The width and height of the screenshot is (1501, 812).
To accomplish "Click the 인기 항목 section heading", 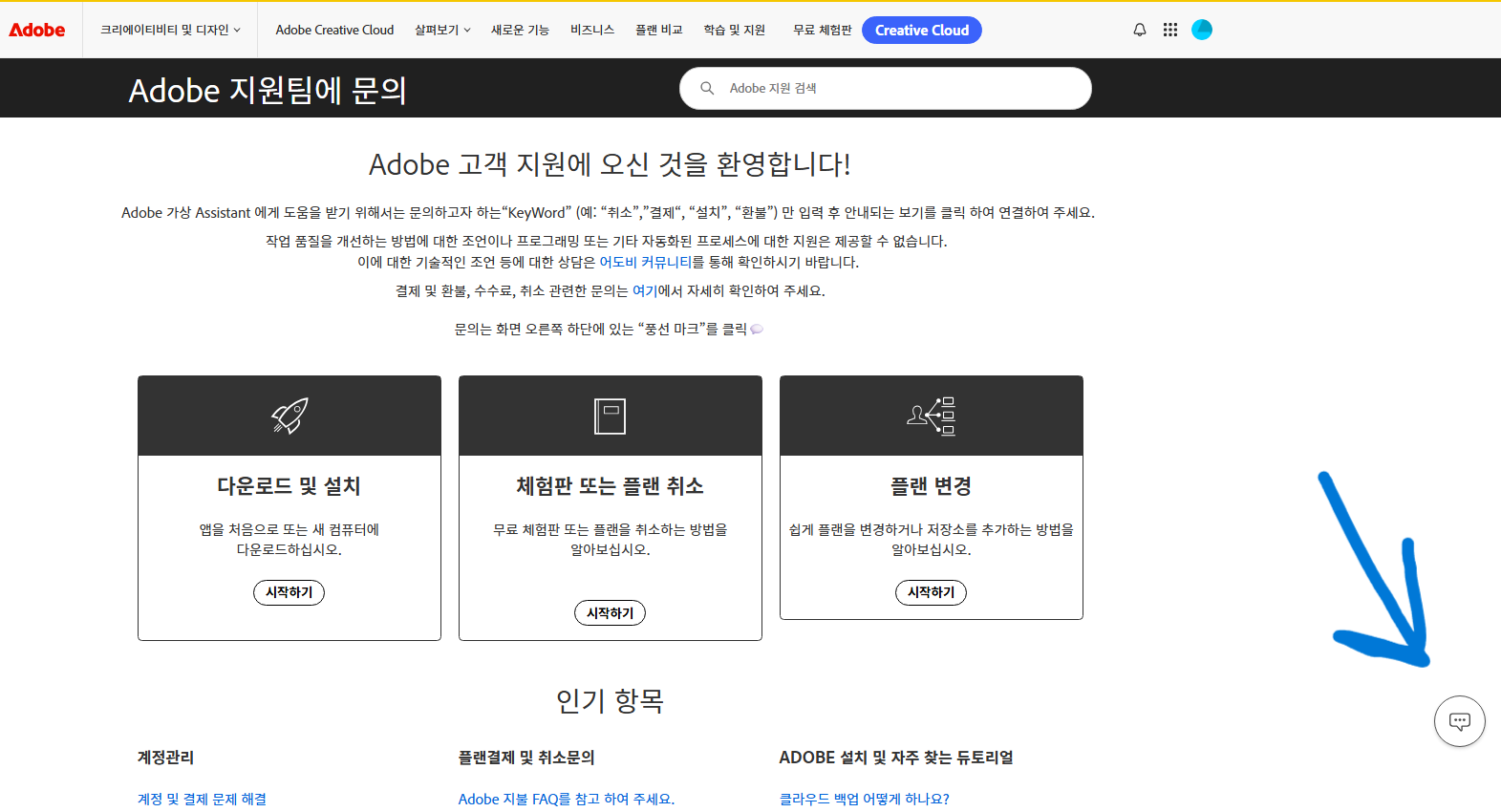I will pyautogui.click(x=610, y=701).
